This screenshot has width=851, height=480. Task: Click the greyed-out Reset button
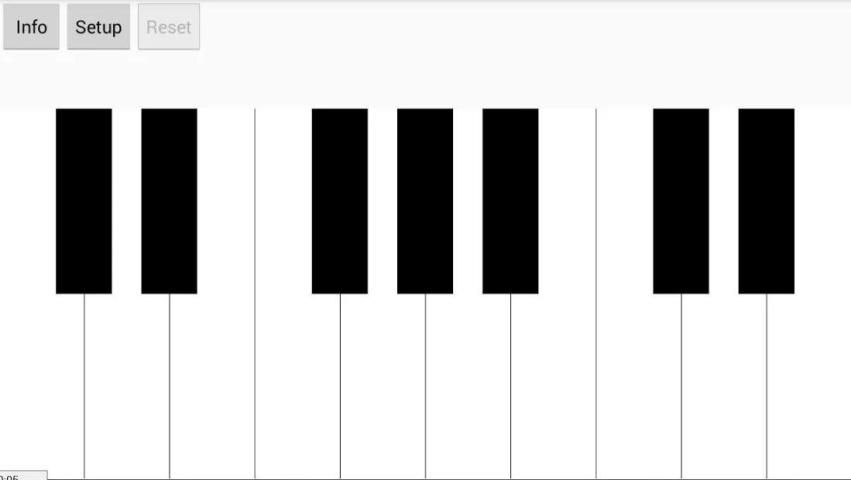[169, 27]
